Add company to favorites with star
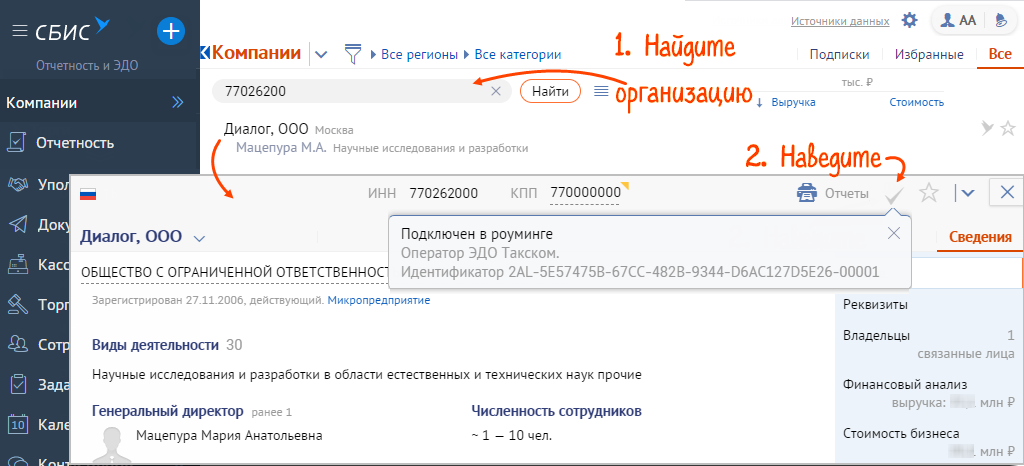Screen dimensions: 1024x466 click(x=929, y=193)
